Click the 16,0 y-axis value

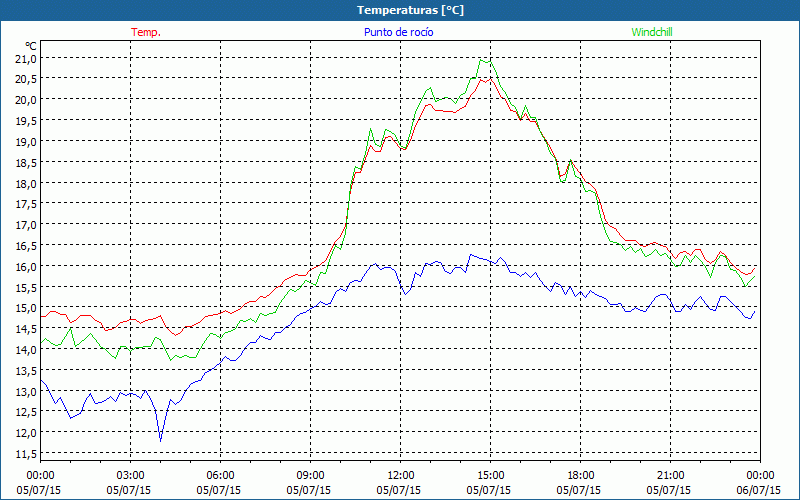point(27,267)
